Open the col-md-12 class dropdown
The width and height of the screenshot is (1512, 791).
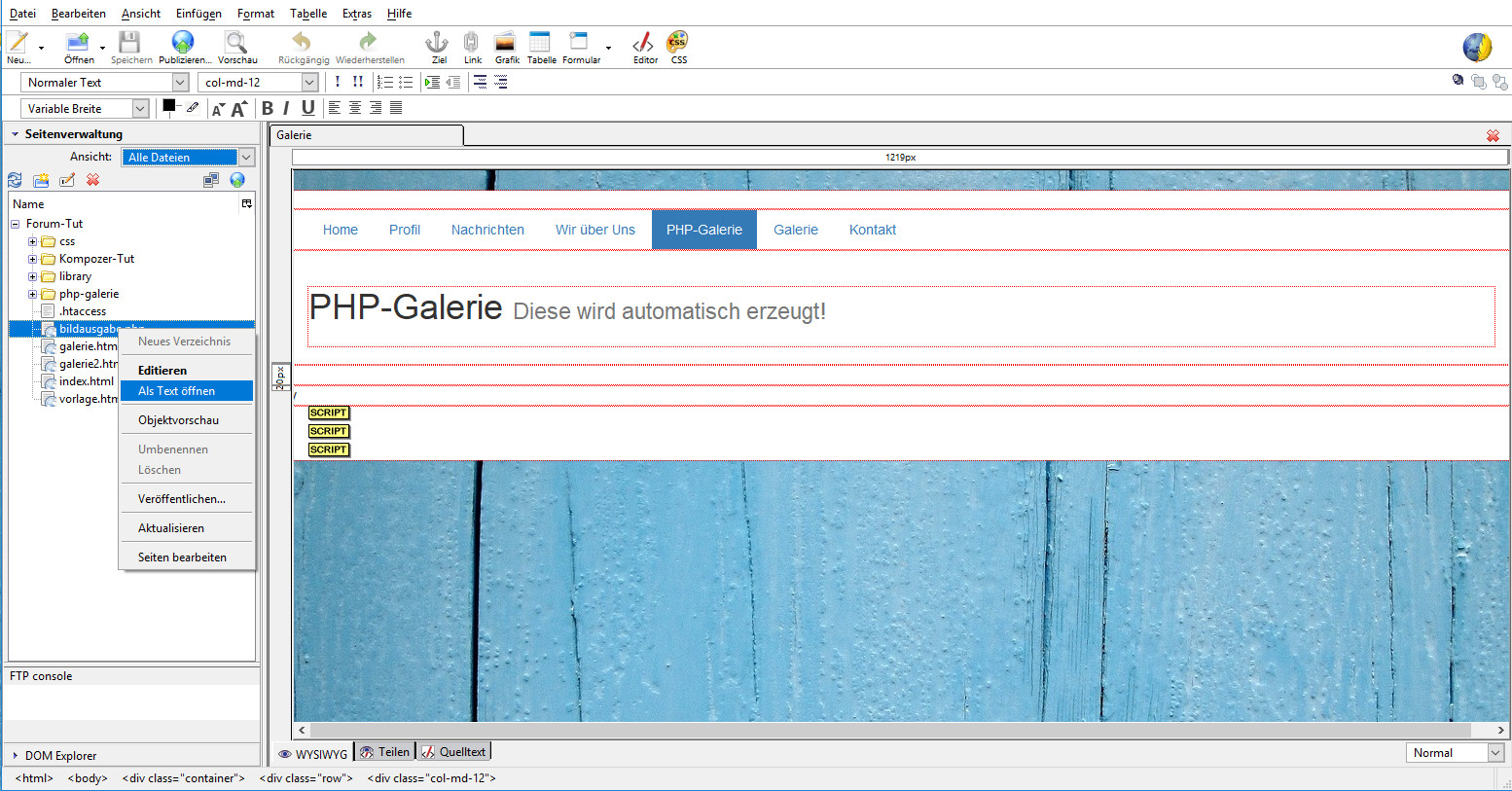pos(258,83)
